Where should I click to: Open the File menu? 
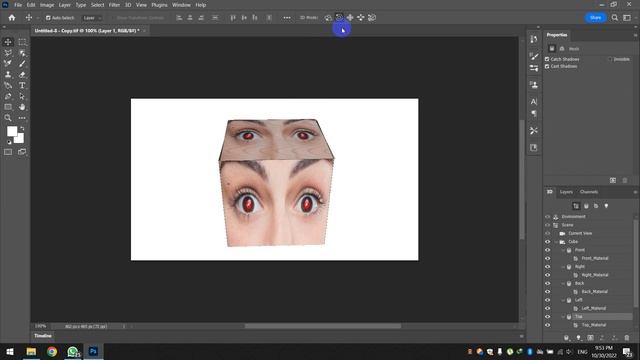pyautogui.click(x=18, y=5)
